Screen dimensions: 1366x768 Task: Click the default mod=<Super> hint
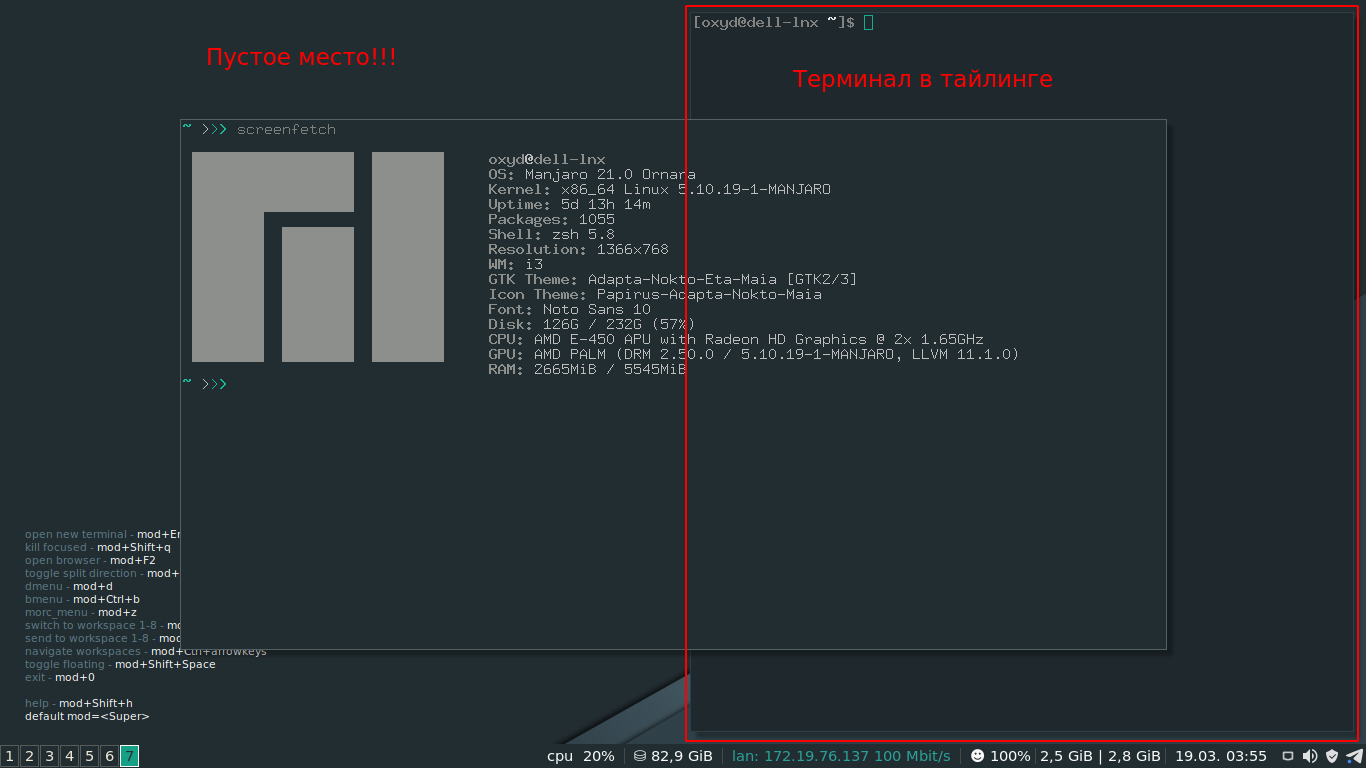pos(87,717)
